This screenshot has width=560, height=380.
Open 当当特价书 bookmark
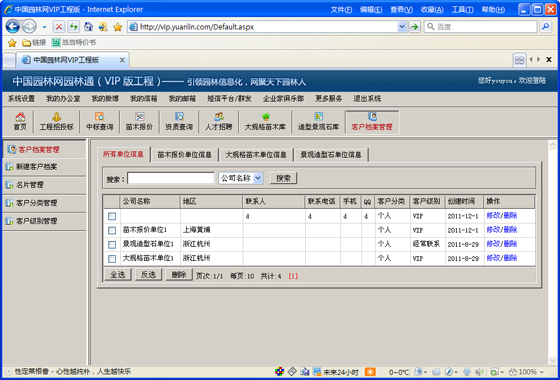74,42
